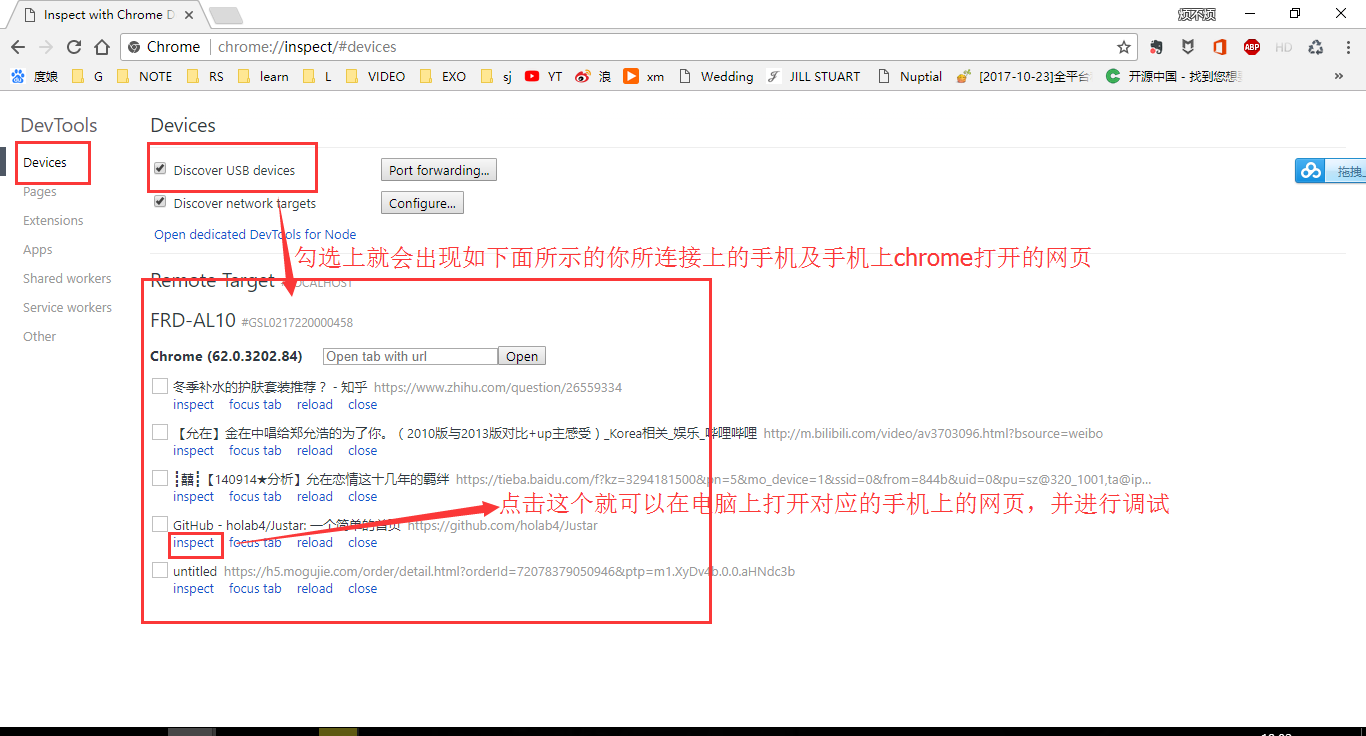Close the untitled mogujie page
Screen dimensions: 1366x736
point(363,589)
